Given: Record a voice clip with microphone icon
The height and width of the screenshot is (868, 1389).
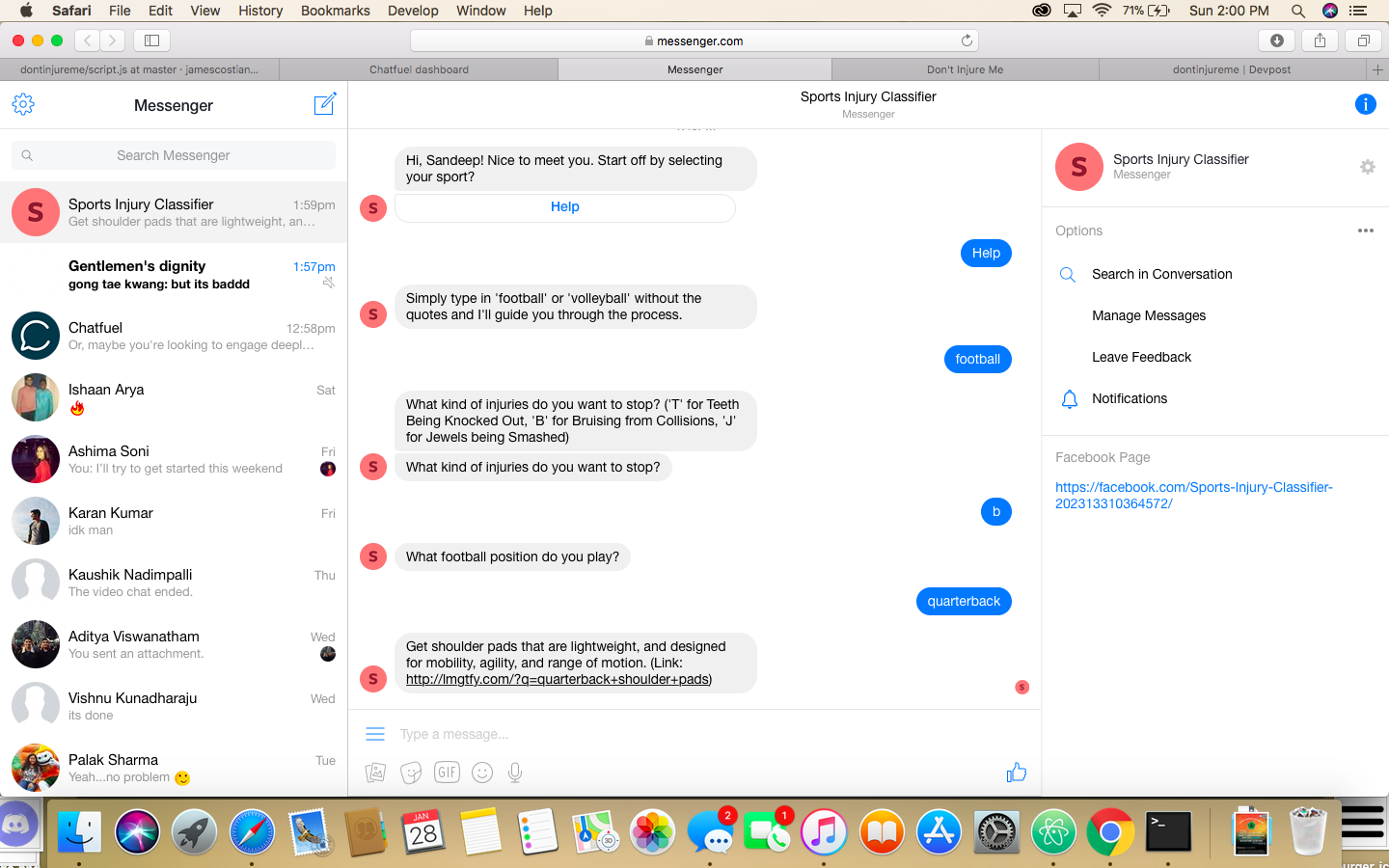Looking at the screenshot, I should tap(515, 773).
